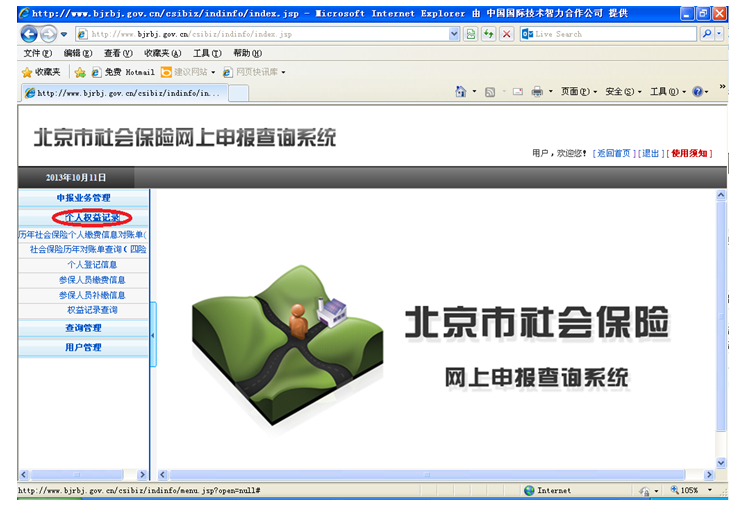
Task: Click the Refresh page icon
Action: point(489,34)
